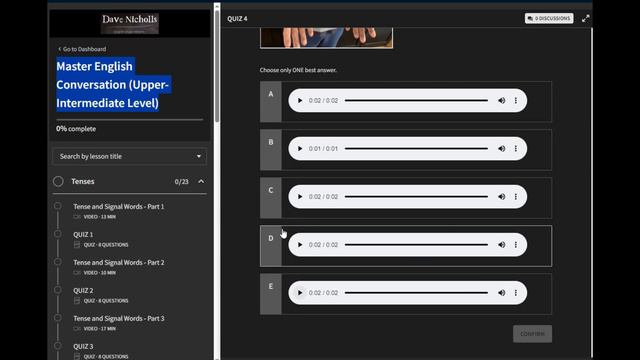Click the 0/23 lesson count
This screenshot has height=360, width=640.
tap(182, 182)
